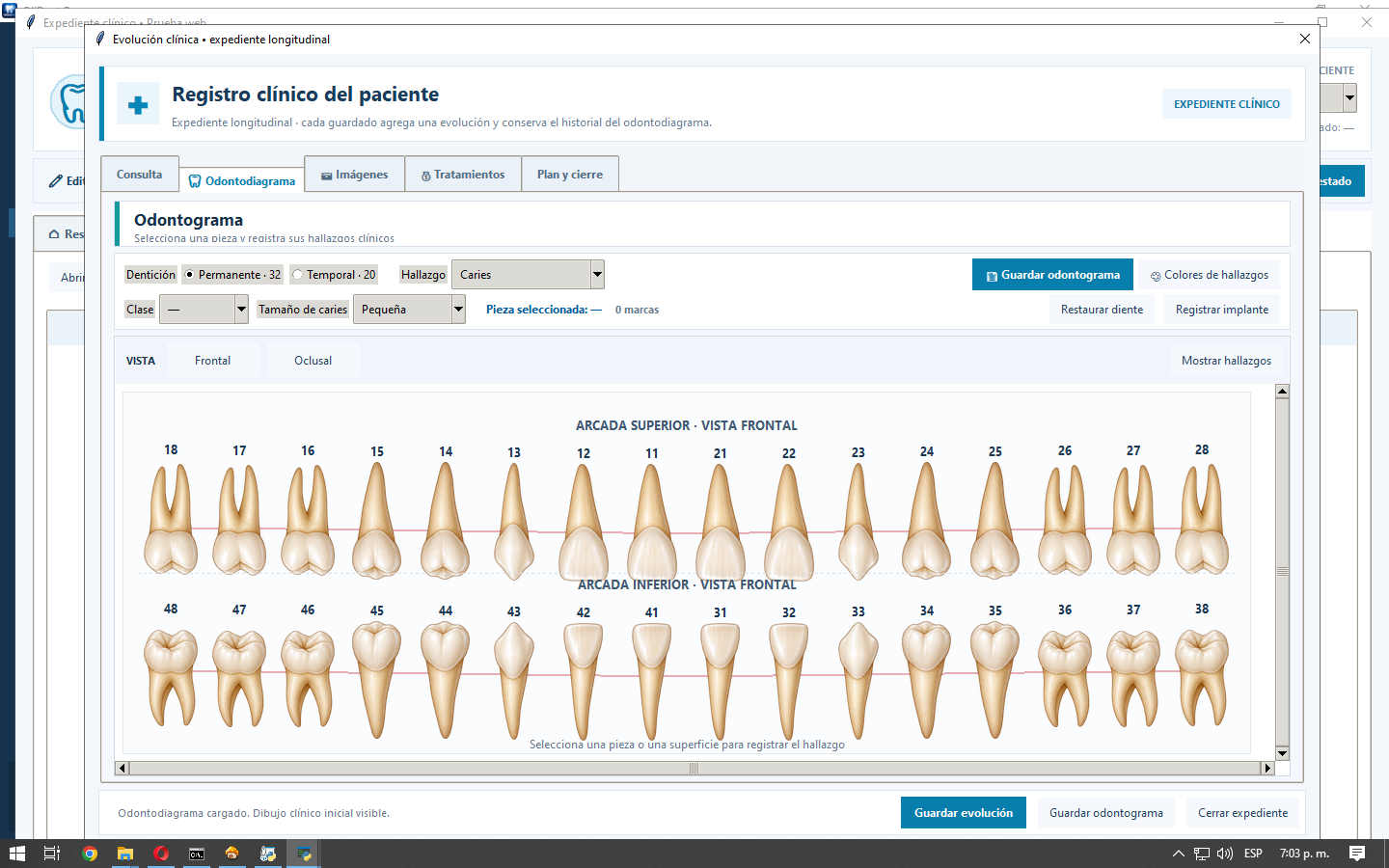Image resolution: width=1389 pixels, height=868 pixels.
Task: Select upper central incisor 11
Action: (652, 522)
